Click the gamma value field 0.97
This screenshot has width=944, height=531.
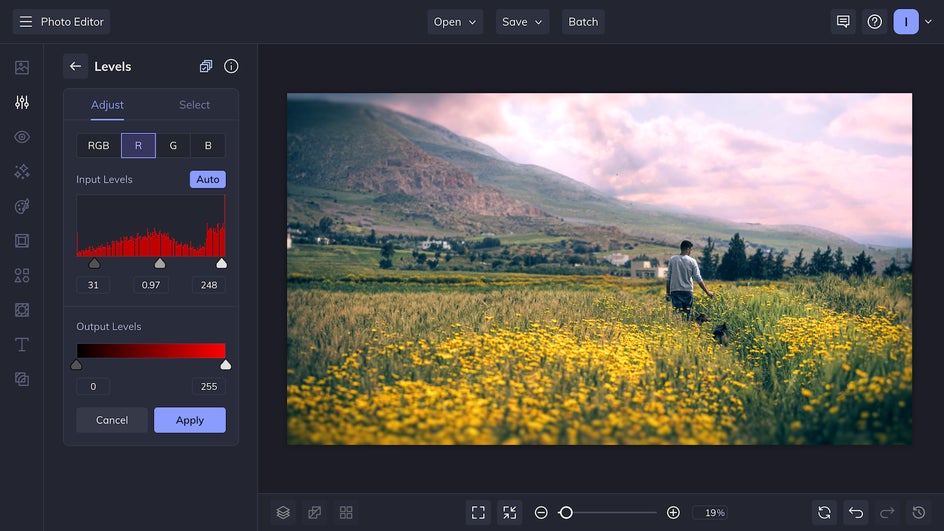pos(151,285)
